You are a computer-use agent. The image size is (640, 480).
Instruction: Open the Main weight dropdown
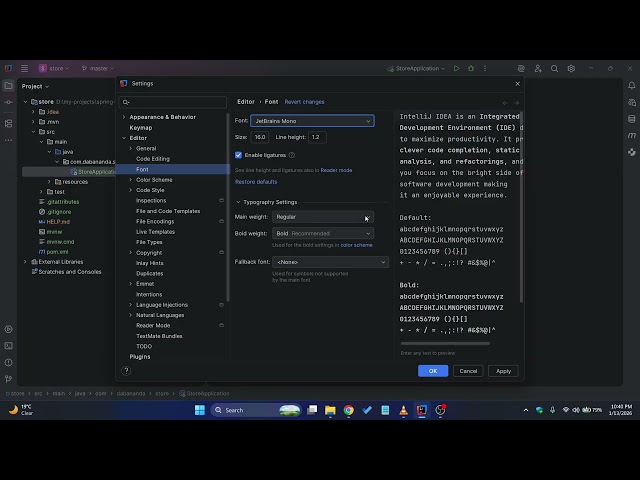click(x=323, y=217)
